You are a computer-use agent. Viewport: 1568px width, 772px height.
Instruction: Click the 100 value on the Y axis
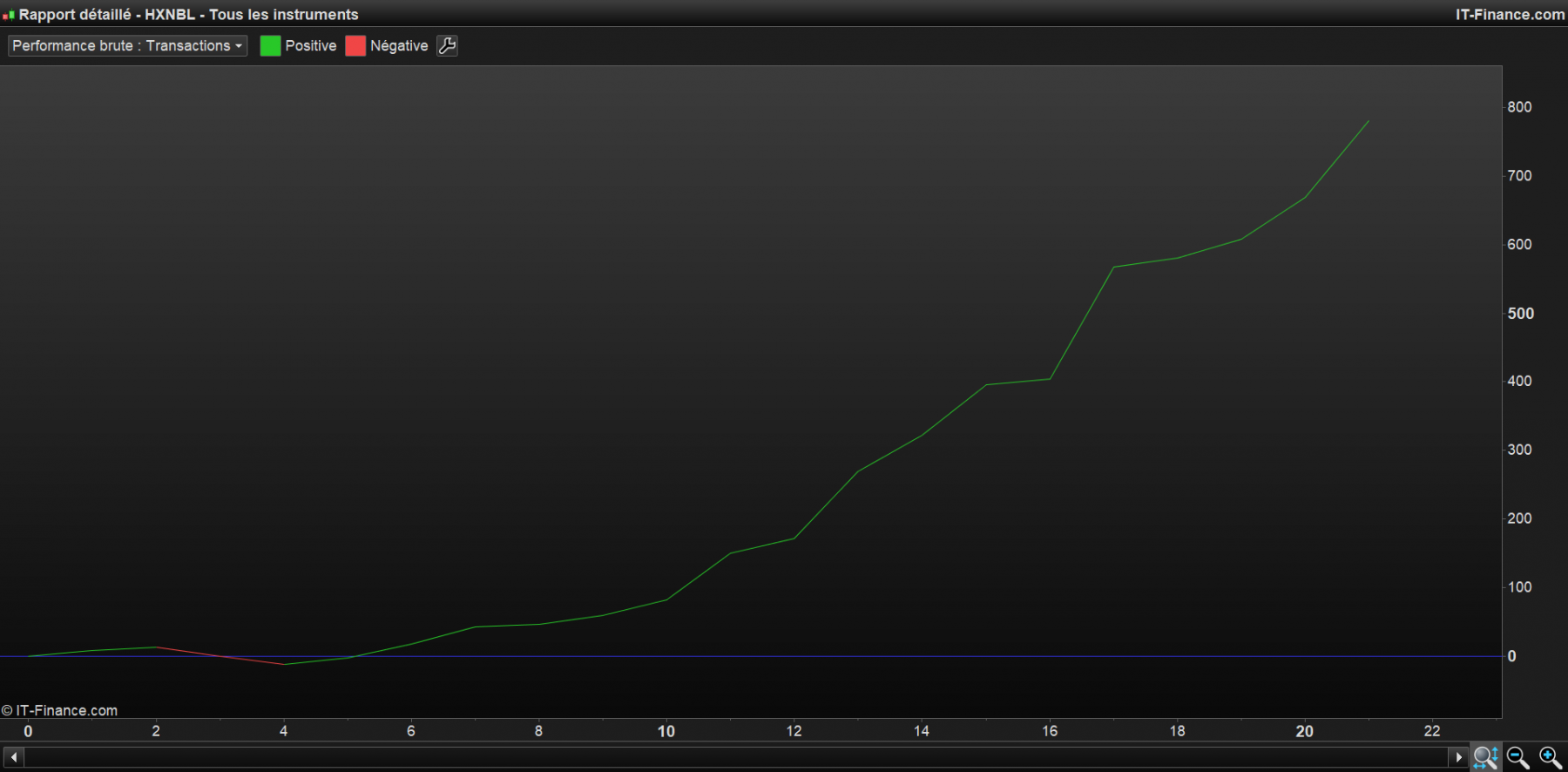[x=1519, y=587]
